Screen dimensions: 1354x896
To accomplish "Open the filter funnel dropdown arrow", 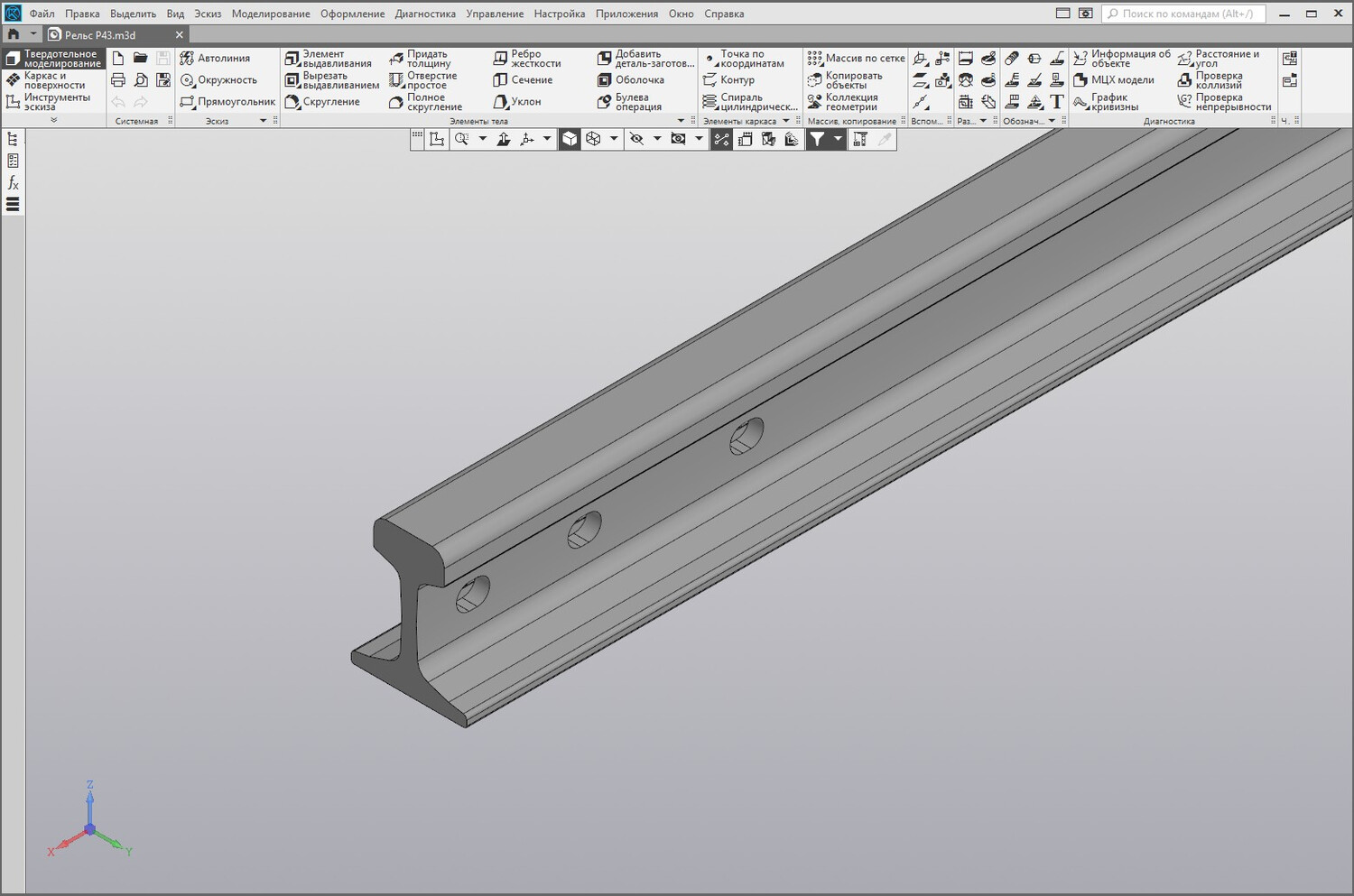I will pos(838,139).
